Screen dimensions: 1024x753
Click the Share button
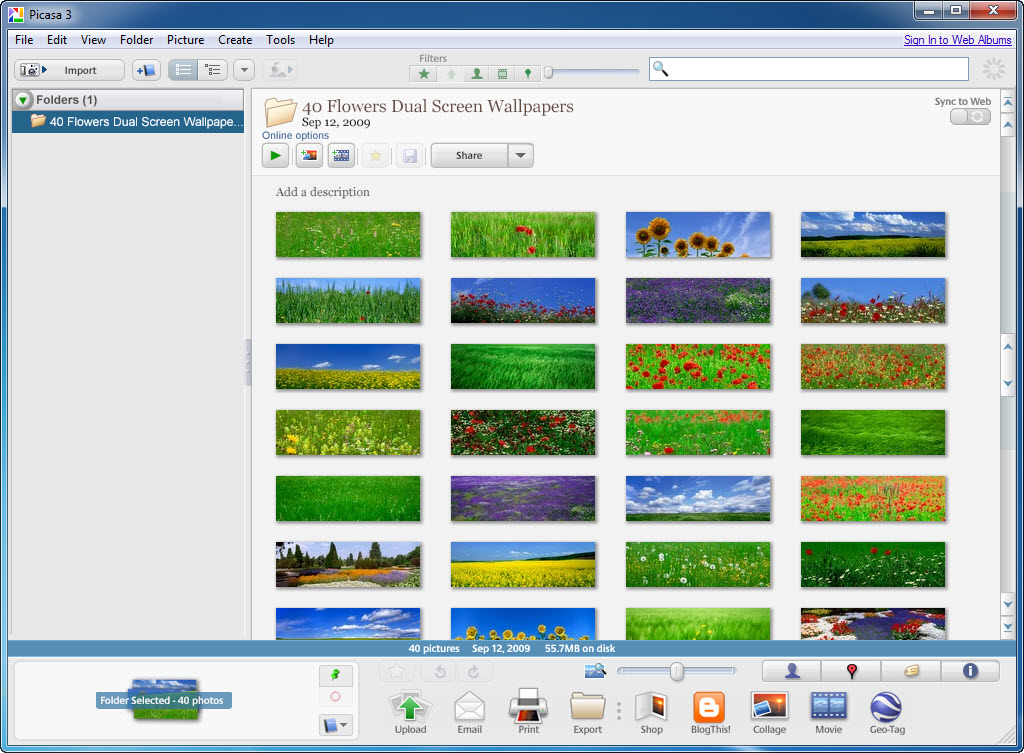tap(469, 155)
